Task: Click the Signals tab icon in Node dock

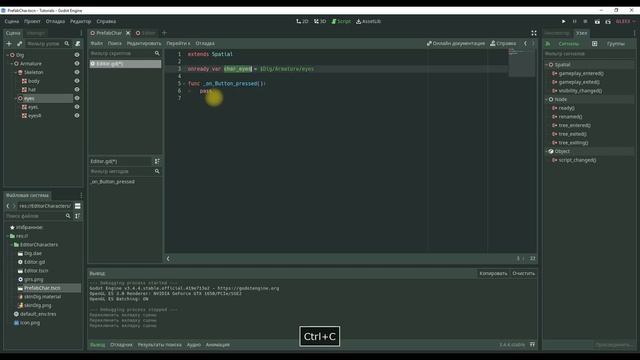Action: [x=548, y=44]
